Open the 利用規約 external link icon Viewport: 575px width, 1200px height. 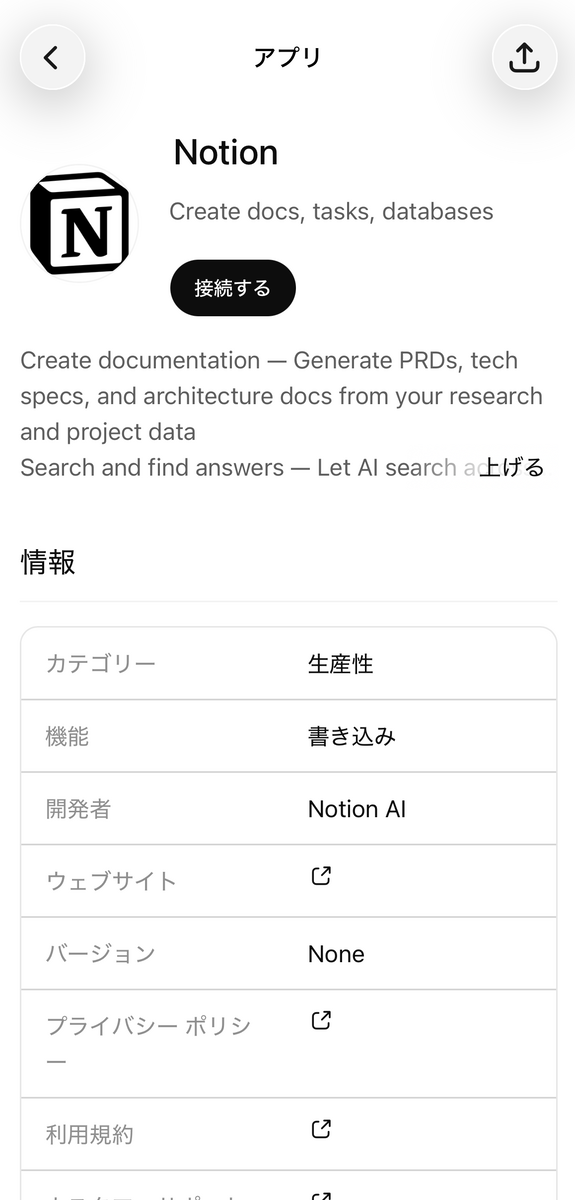321,1129
